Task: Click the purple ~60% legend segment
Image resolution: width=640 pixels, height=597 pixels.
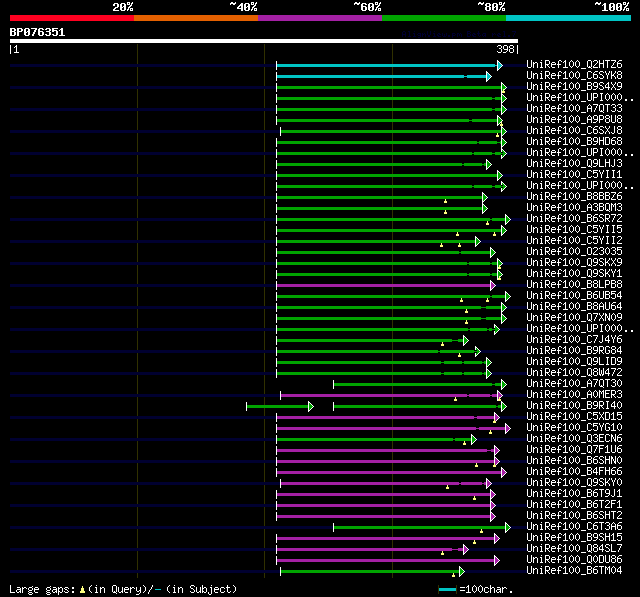Action: (320, 18)
